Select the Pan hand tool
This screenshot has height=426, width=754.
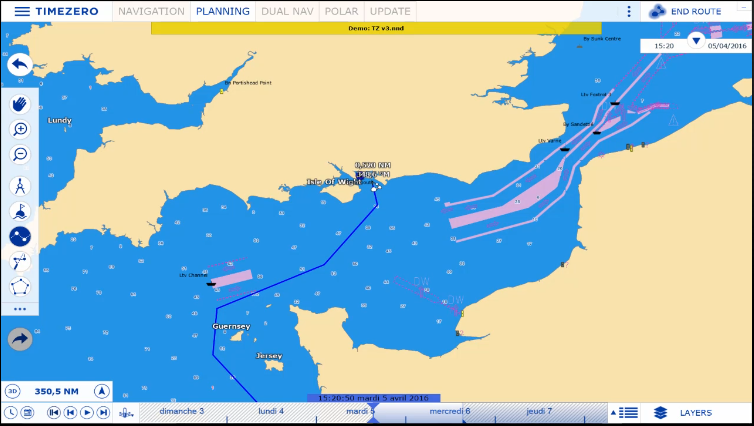tap(20, 104)
